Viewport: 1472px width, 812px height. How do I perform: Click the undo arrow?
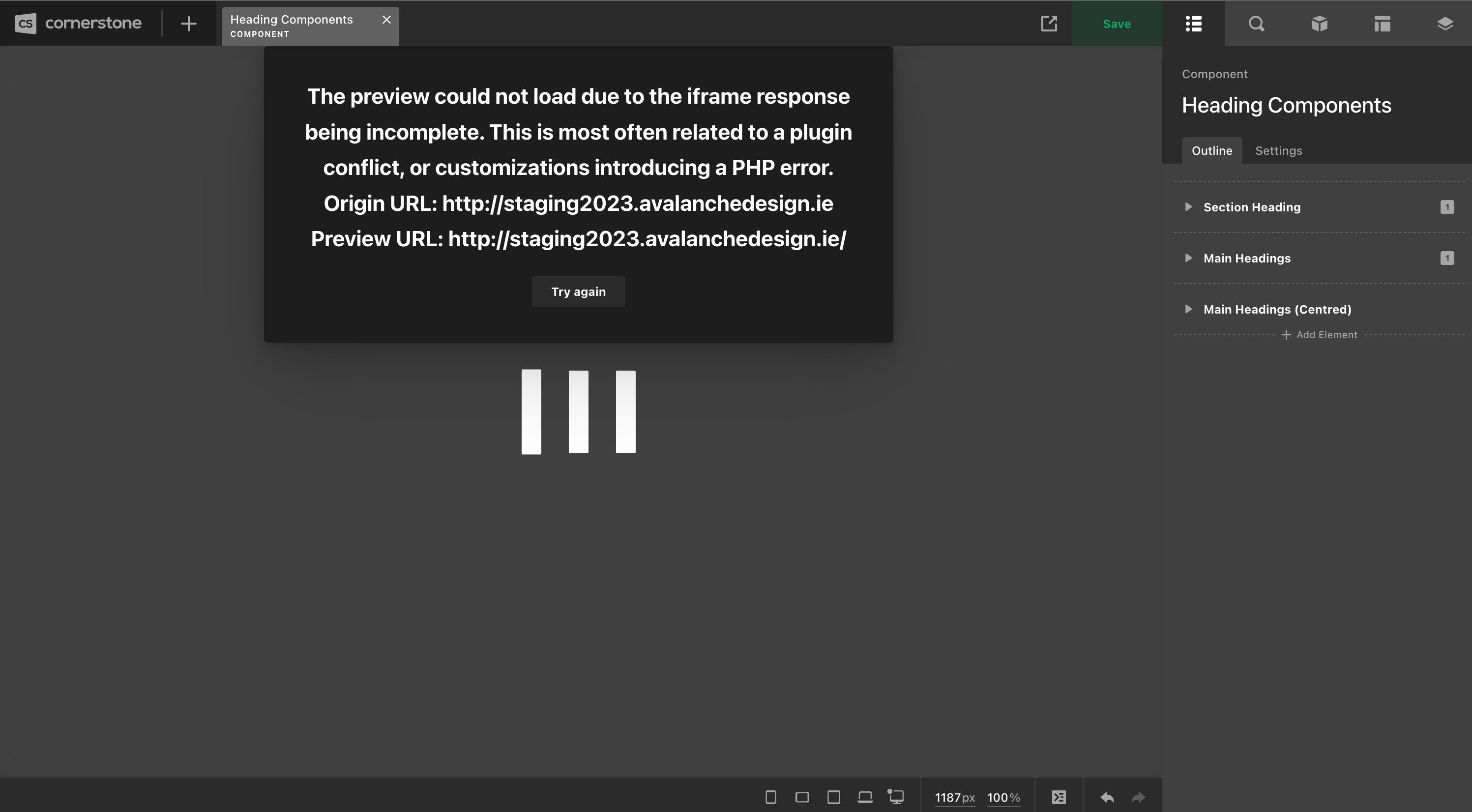[x=1107, y=797]
